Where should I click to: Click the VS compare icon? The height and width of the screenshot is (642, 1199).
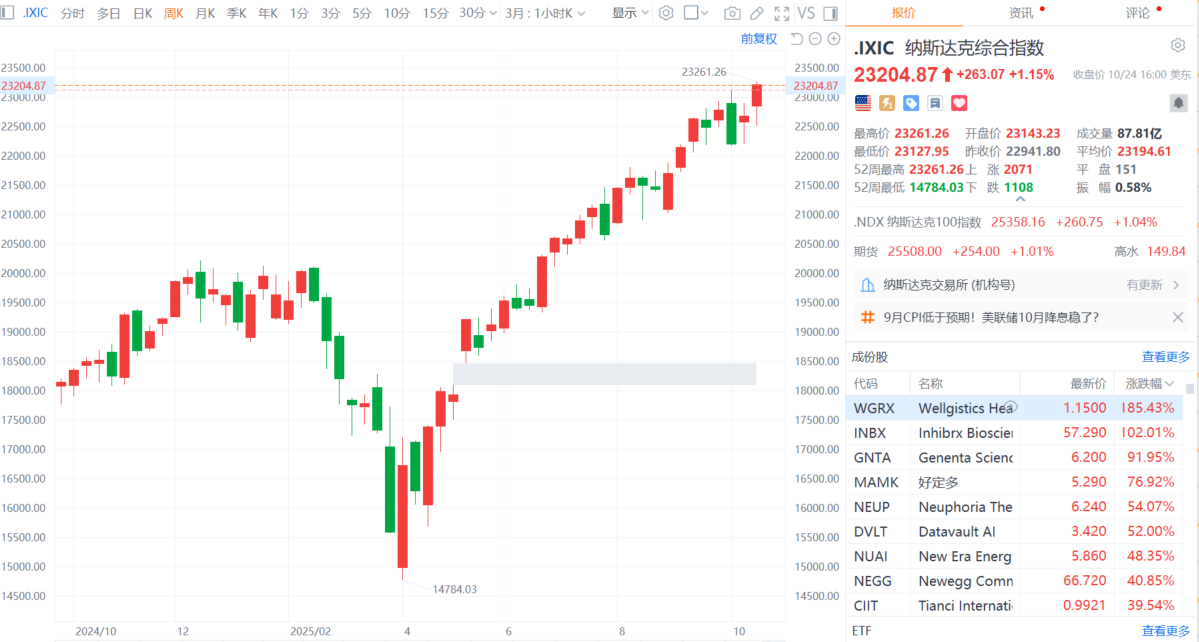(x=806, y=13)
